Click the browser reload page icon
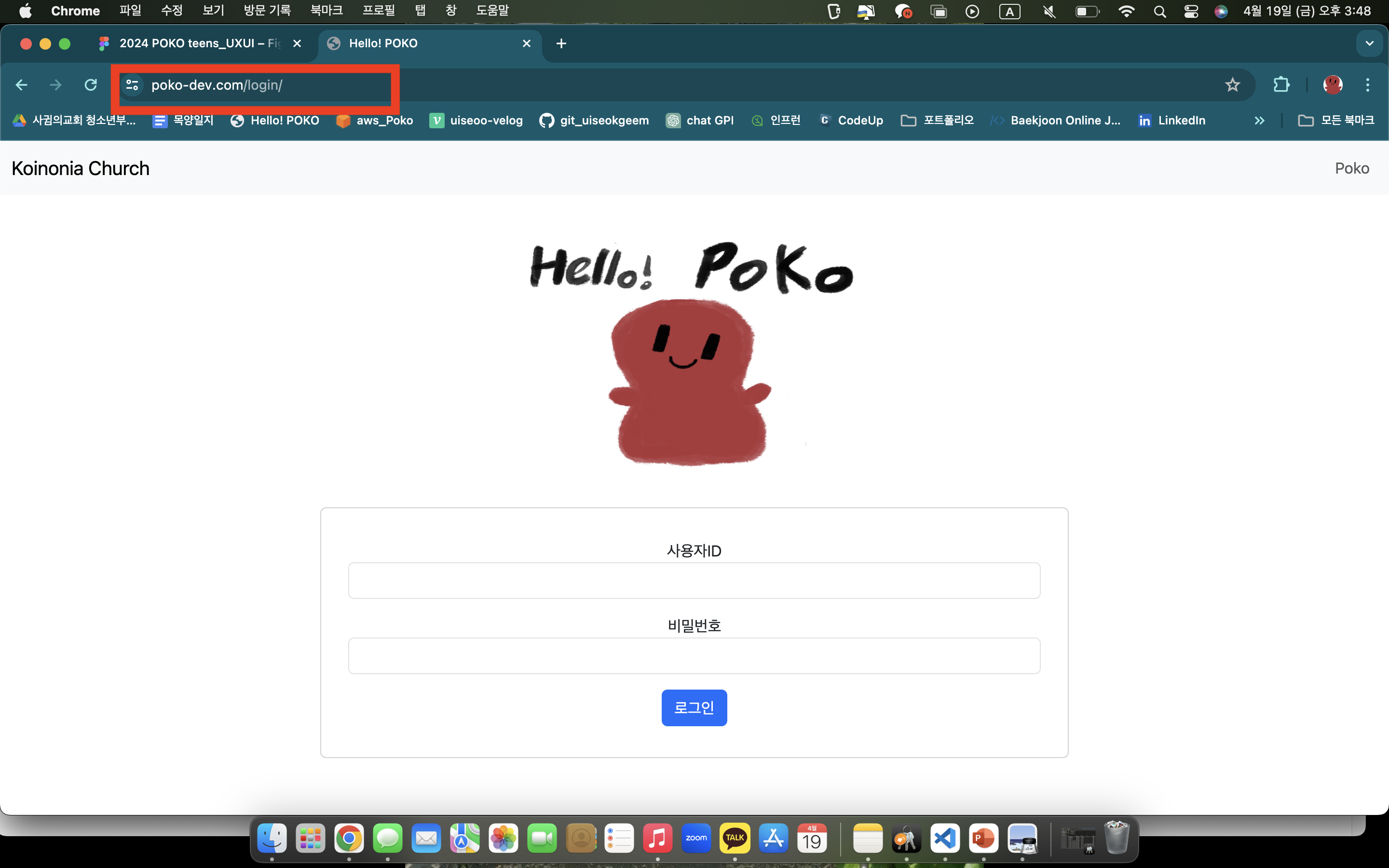Image resolution: width=1389 pixels, height=868 pixels. (91, 85)
